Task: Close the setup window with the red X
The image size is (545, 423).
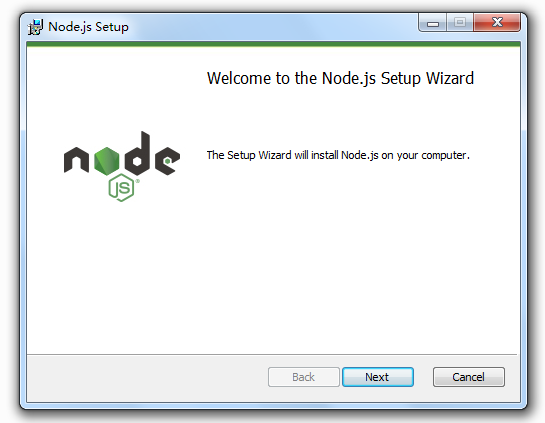Action: point(497,23)
